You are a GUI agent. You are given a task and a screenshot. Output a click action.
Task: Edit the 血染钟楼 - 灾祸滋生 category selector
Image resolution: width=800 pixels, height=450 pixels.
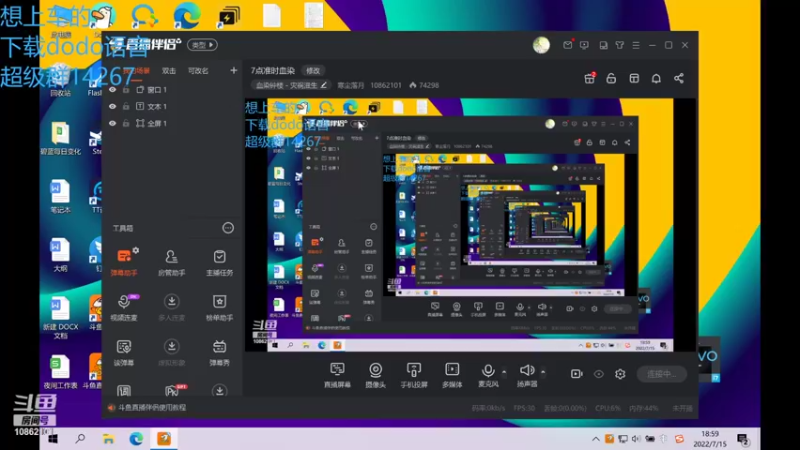(x=291, y=85)
